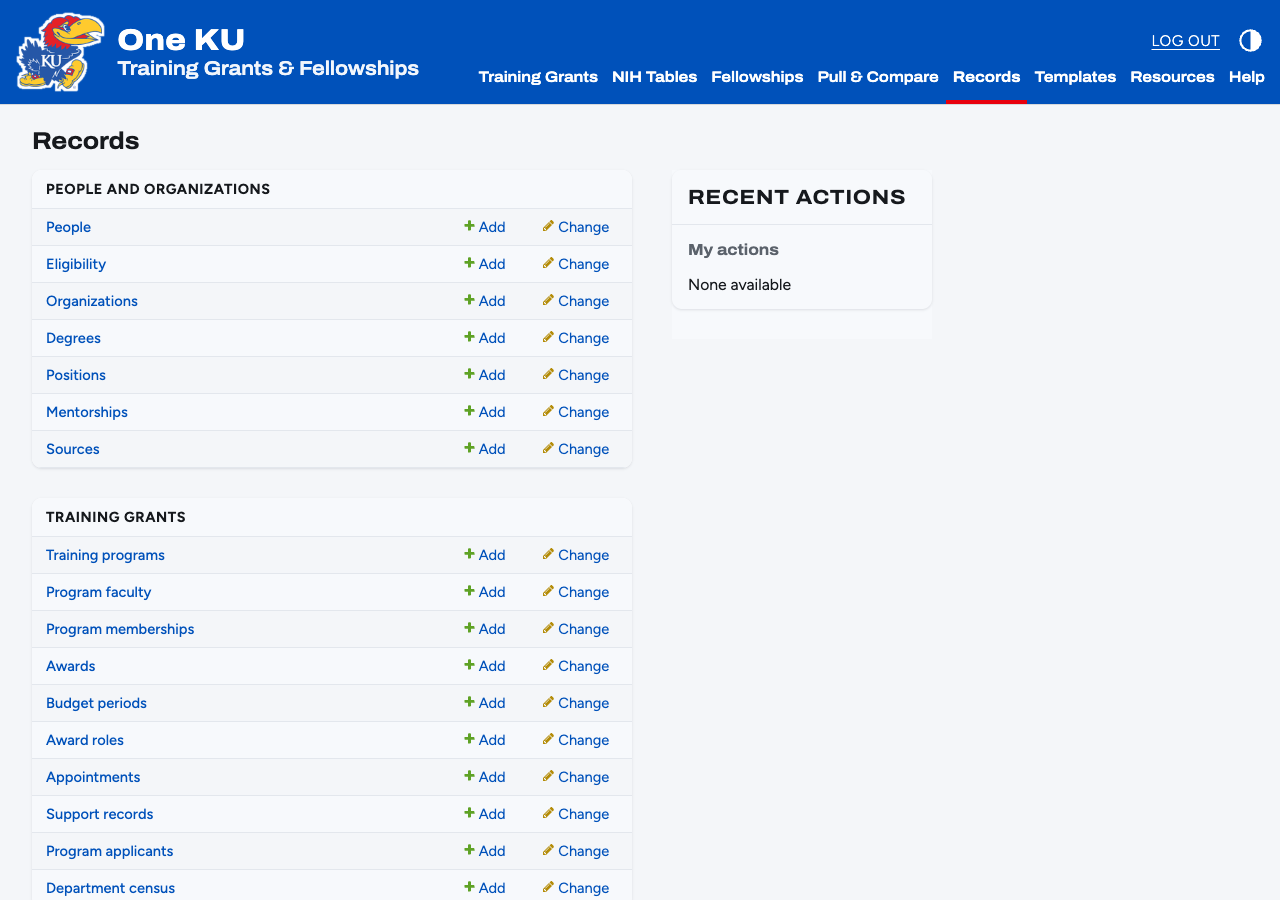Click pencil Change icon for Award roles
Image resolution: width=1280 pixels, height=900 pixels.
[548, 739]
